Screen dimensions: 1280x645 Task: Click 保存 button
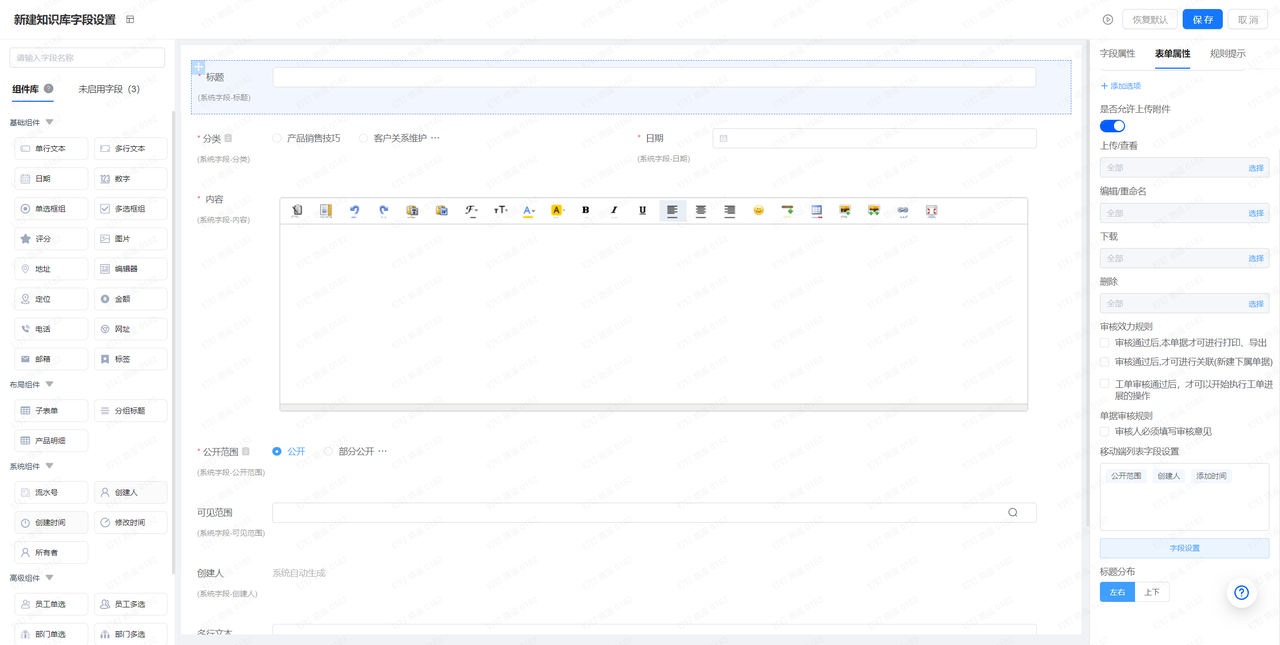[x=1202, y=19]
